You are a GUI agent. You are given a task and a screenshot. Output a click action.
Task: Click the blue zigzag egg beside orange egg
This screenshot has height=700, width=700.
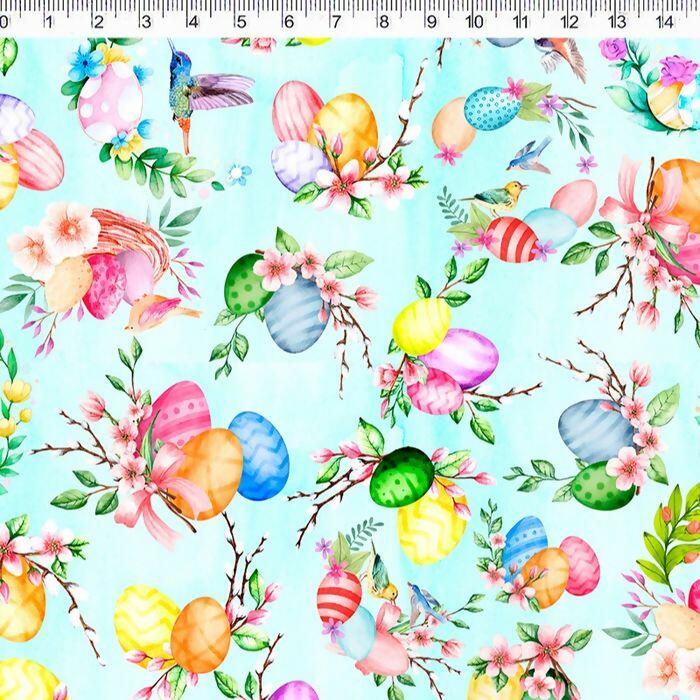pyautogui.click(x=260, y=455)
